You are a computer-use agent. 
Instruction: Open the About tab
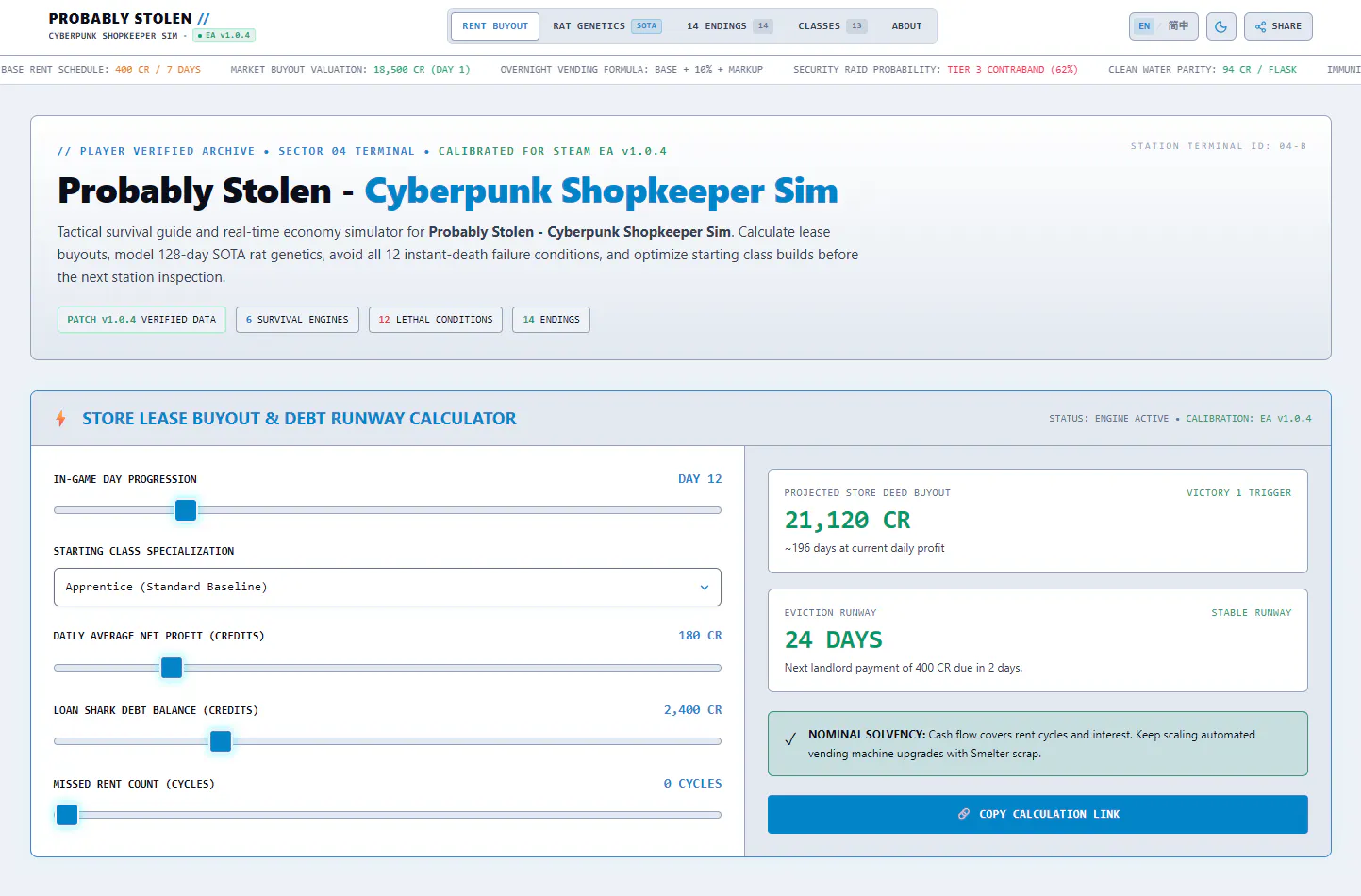click(x=906, y=26)
